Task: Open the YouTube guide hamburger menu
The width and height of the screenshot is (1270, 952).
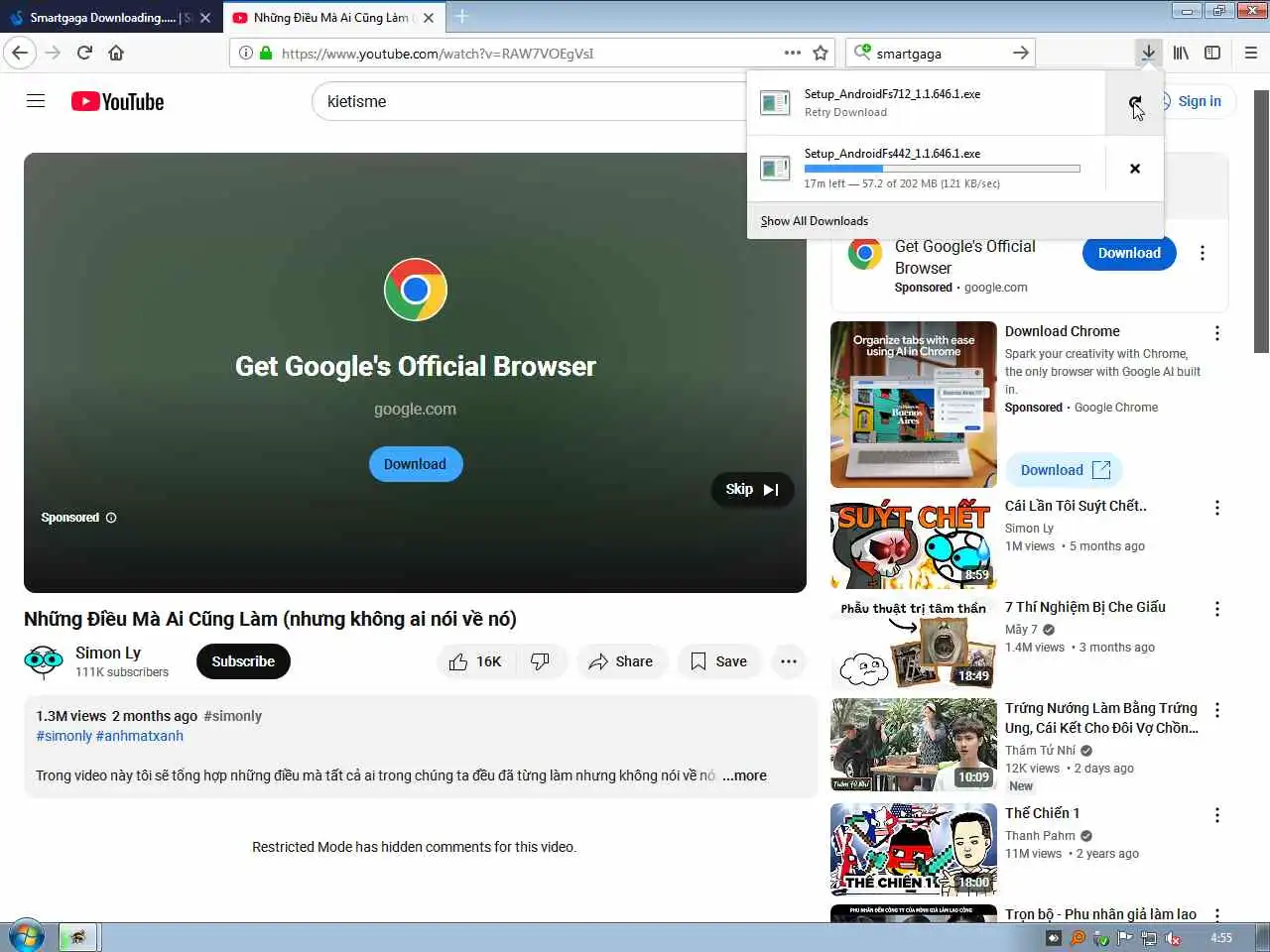Action: click(x=36, y=101)
